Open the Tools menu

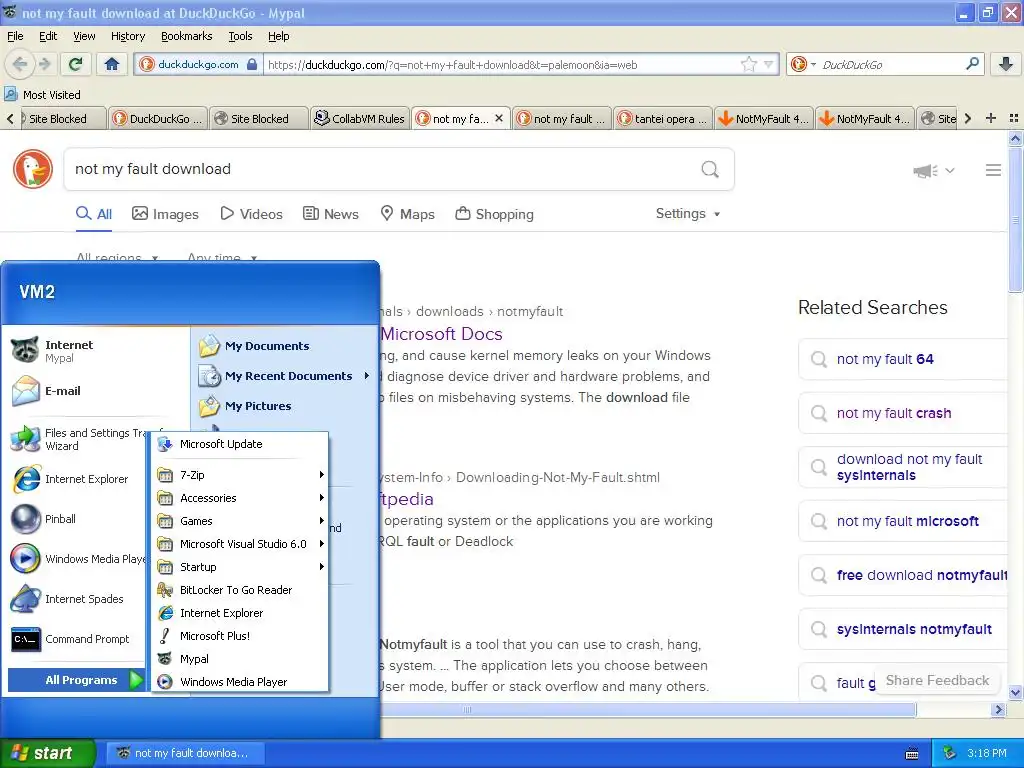(240, 36)
